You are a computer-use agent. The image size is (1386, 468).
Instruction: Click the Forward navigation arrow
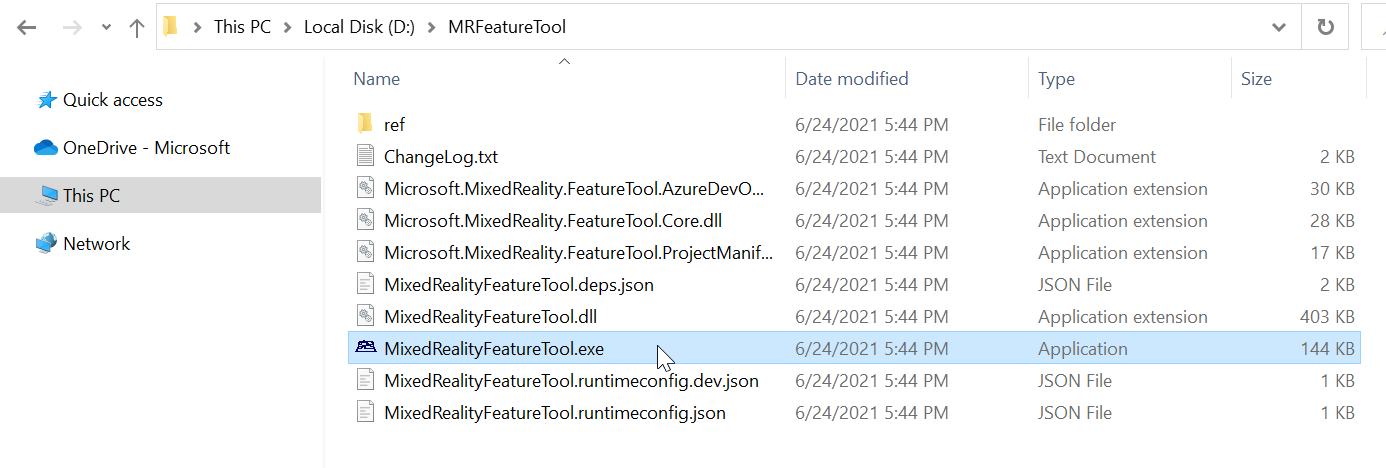pos(71,28)
